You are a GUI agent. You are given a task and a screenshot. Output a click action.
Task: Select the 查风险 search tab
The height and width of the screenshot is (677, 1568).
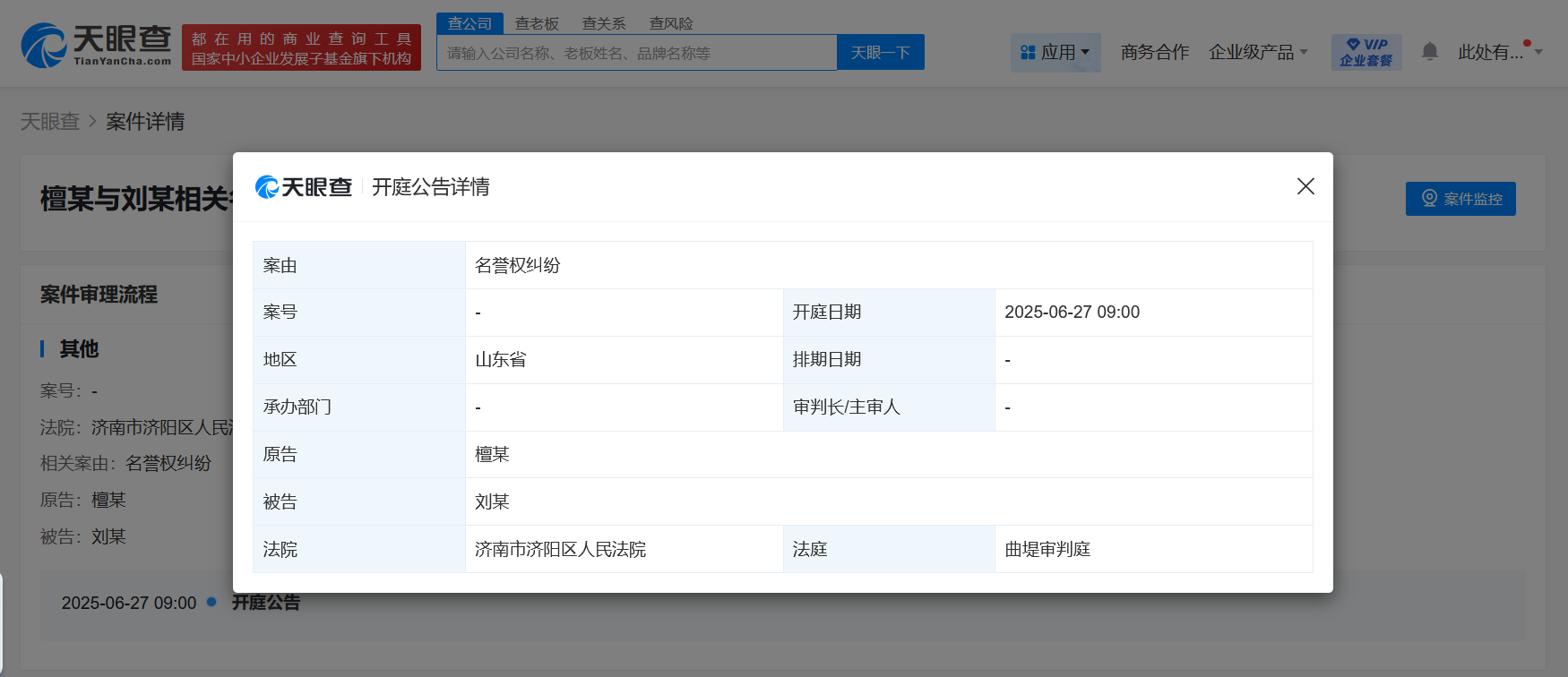click(x=671, y=23)
